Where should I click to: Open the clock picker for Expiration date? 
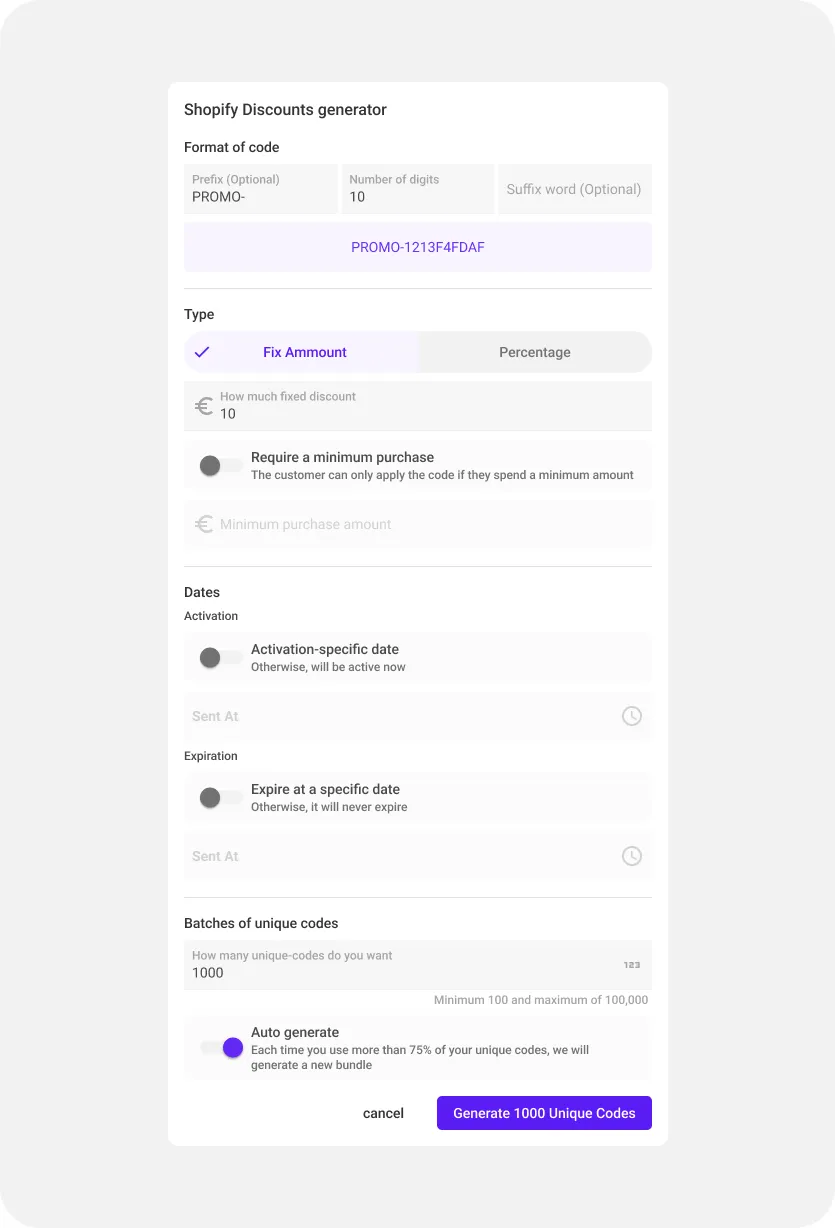pos(632,856)
